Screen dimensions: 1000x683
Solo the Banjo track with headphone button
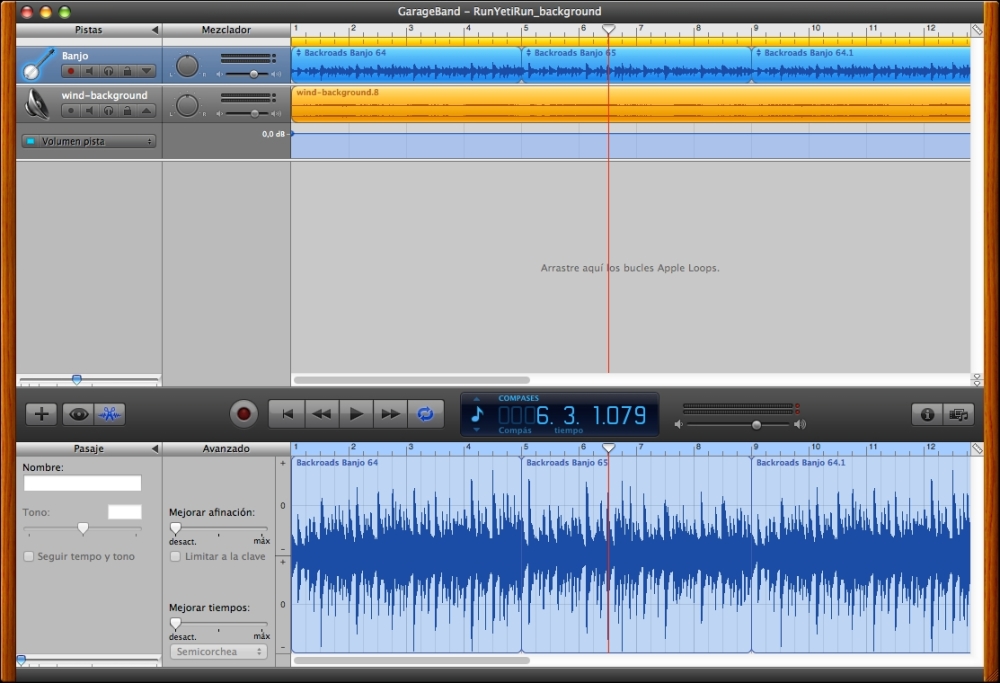click(x=108, y=71)
